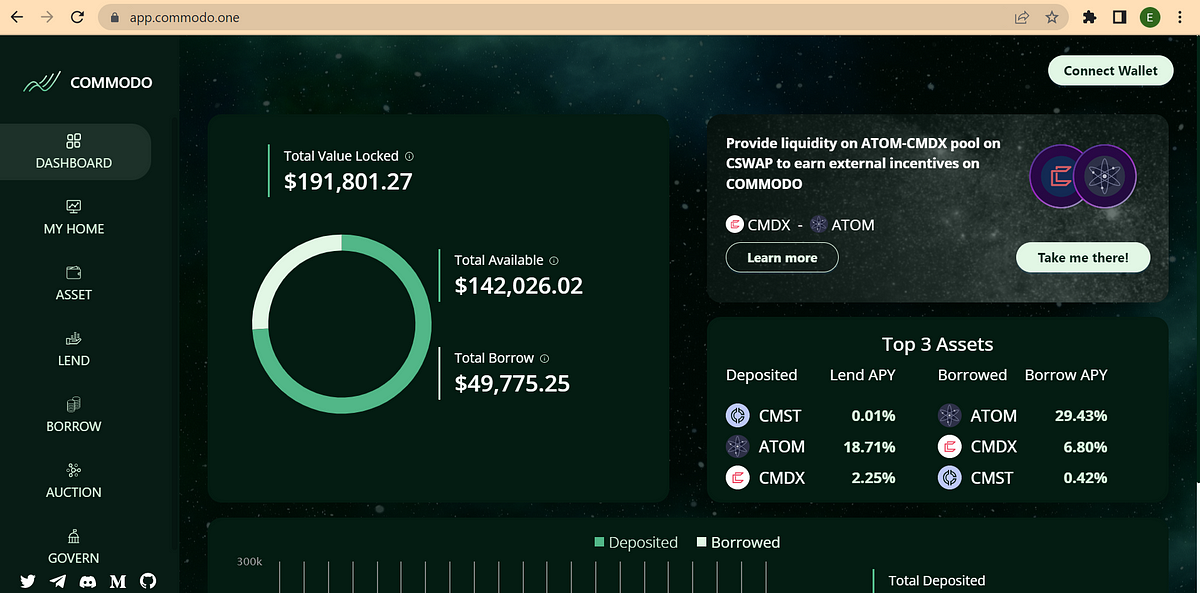
Task: Select the CMDX icon under Deposited
Action: pos(738,478)
